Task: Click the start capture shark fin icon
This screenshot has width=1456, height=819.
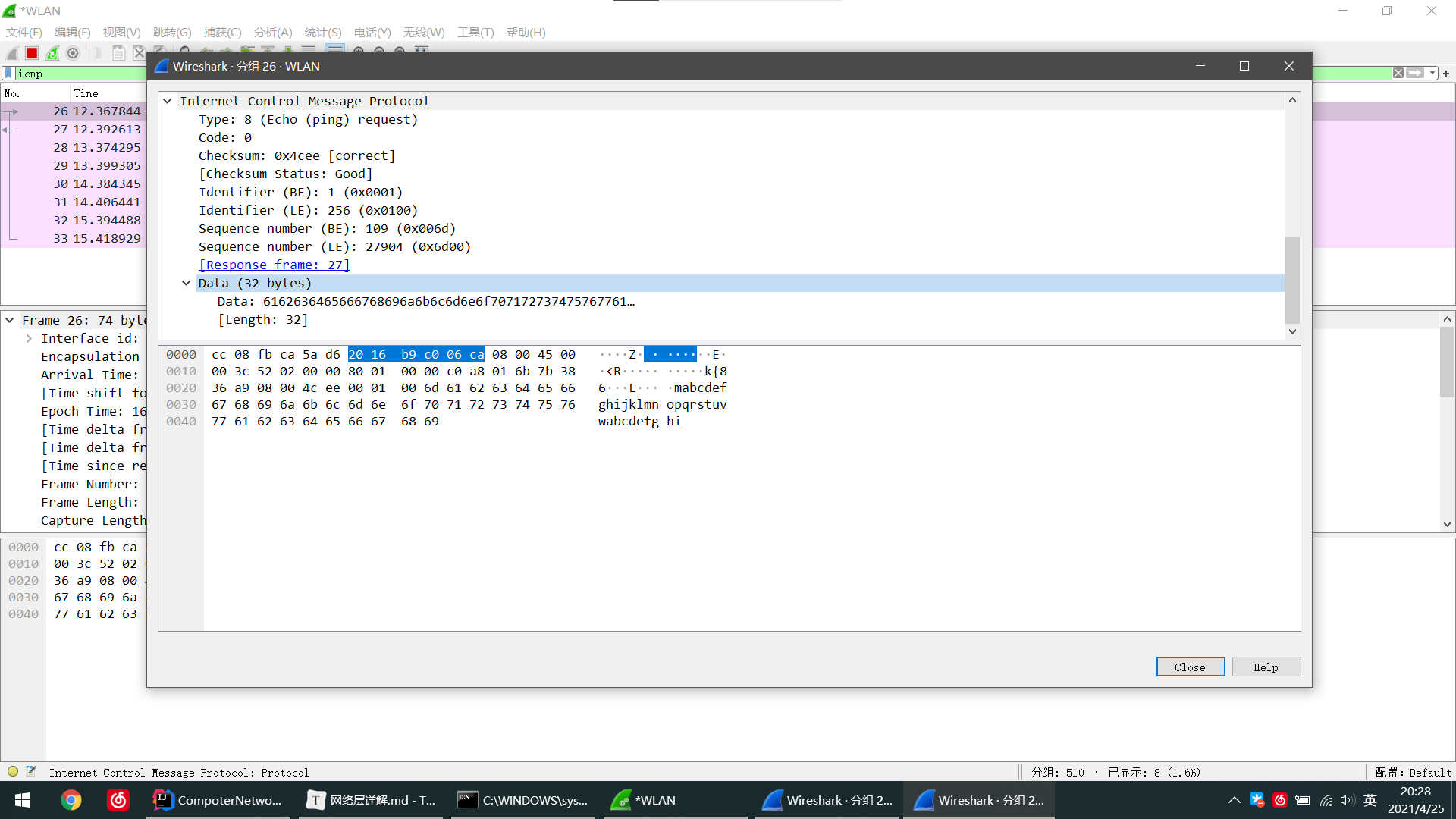Action: coord(12,53)
